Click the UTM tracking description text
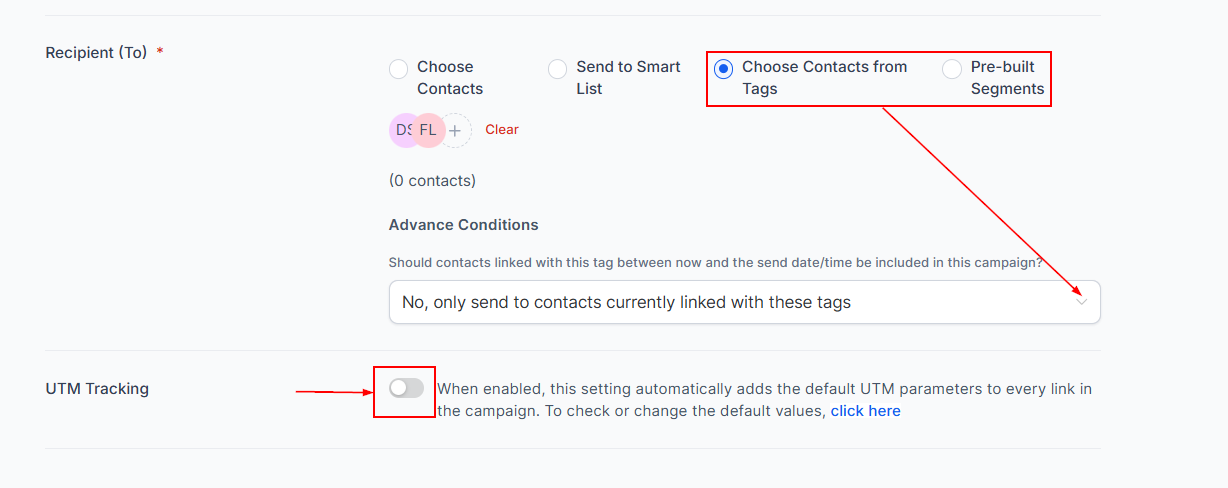 [x=764, y=389]
